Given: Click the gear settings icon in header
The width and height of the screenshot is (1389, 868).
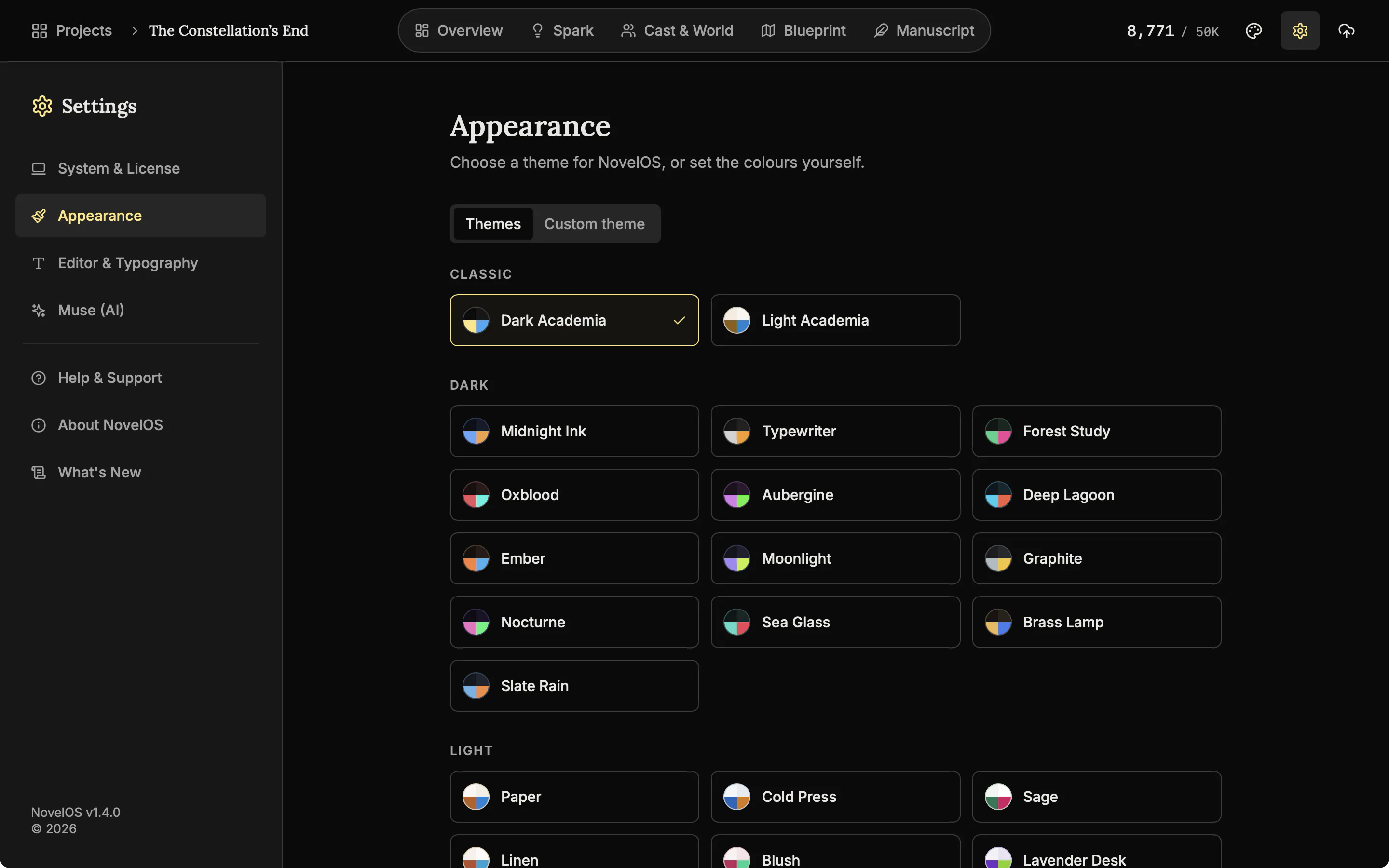Looking at the screenshot, I should (1299, 30).
